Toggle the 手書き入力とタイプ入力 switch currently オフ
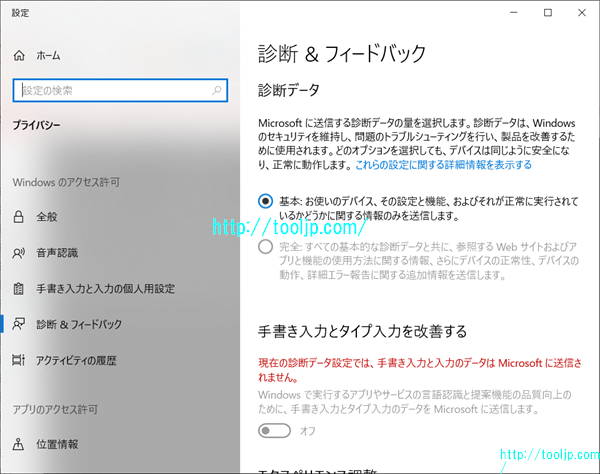The width and height of the screenshot is (600, 474). coord(274,431)
